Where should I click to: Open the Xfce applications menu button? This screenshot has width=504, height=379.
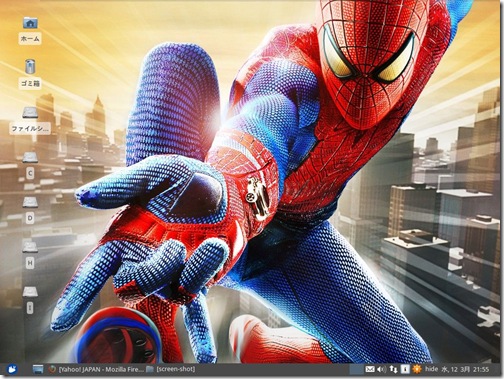point(12,369)
